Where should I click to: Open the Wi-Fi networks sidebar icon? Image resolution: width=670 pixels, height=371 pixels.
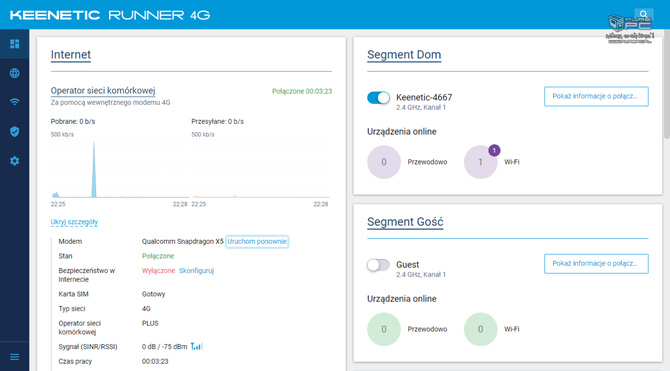click(15, 102)
